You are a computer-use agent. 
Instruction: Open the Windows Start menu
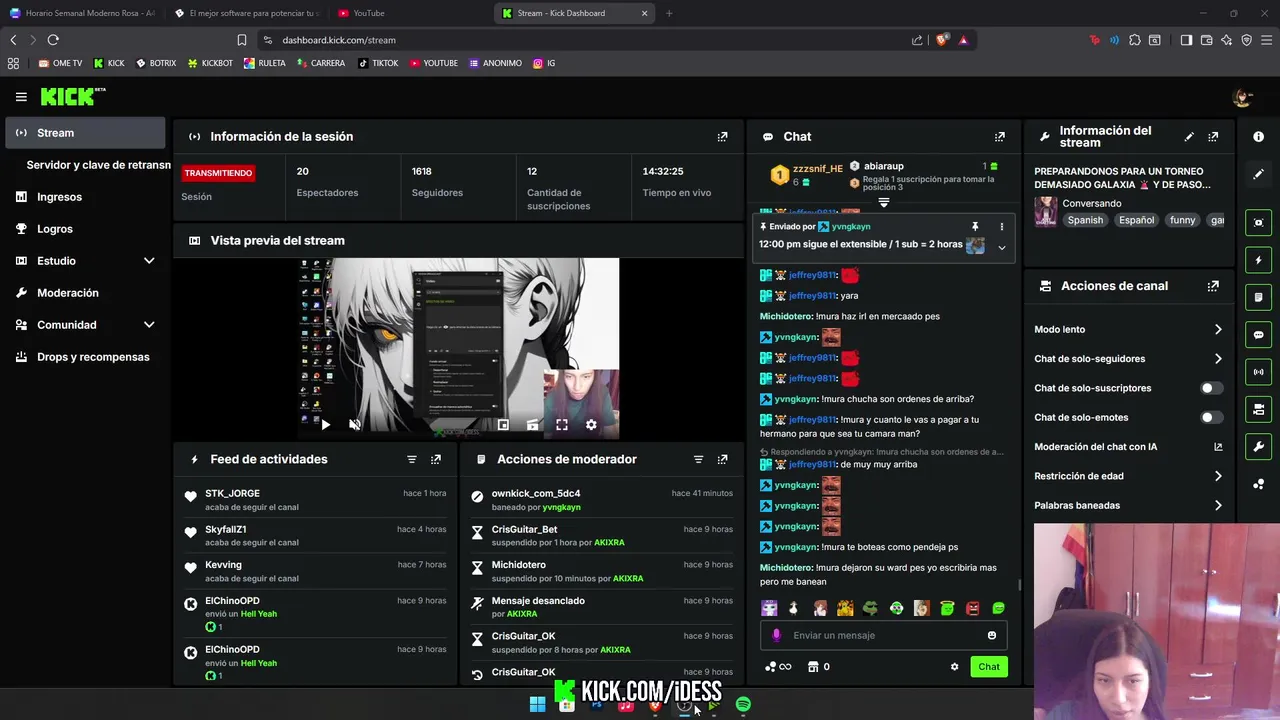537,705
